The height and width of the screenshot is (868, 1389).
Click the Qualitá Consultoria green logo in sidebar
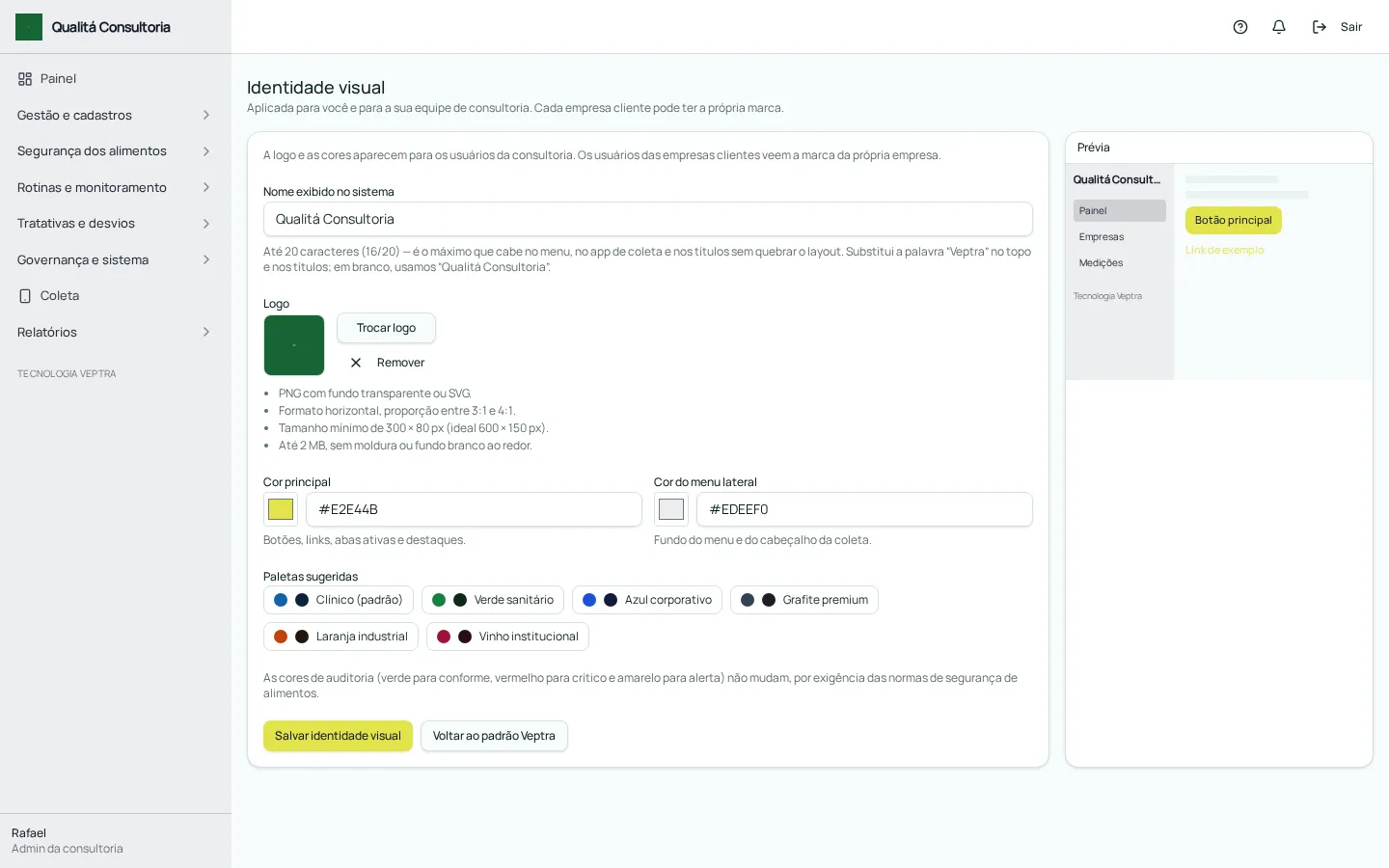pos(29,27)
